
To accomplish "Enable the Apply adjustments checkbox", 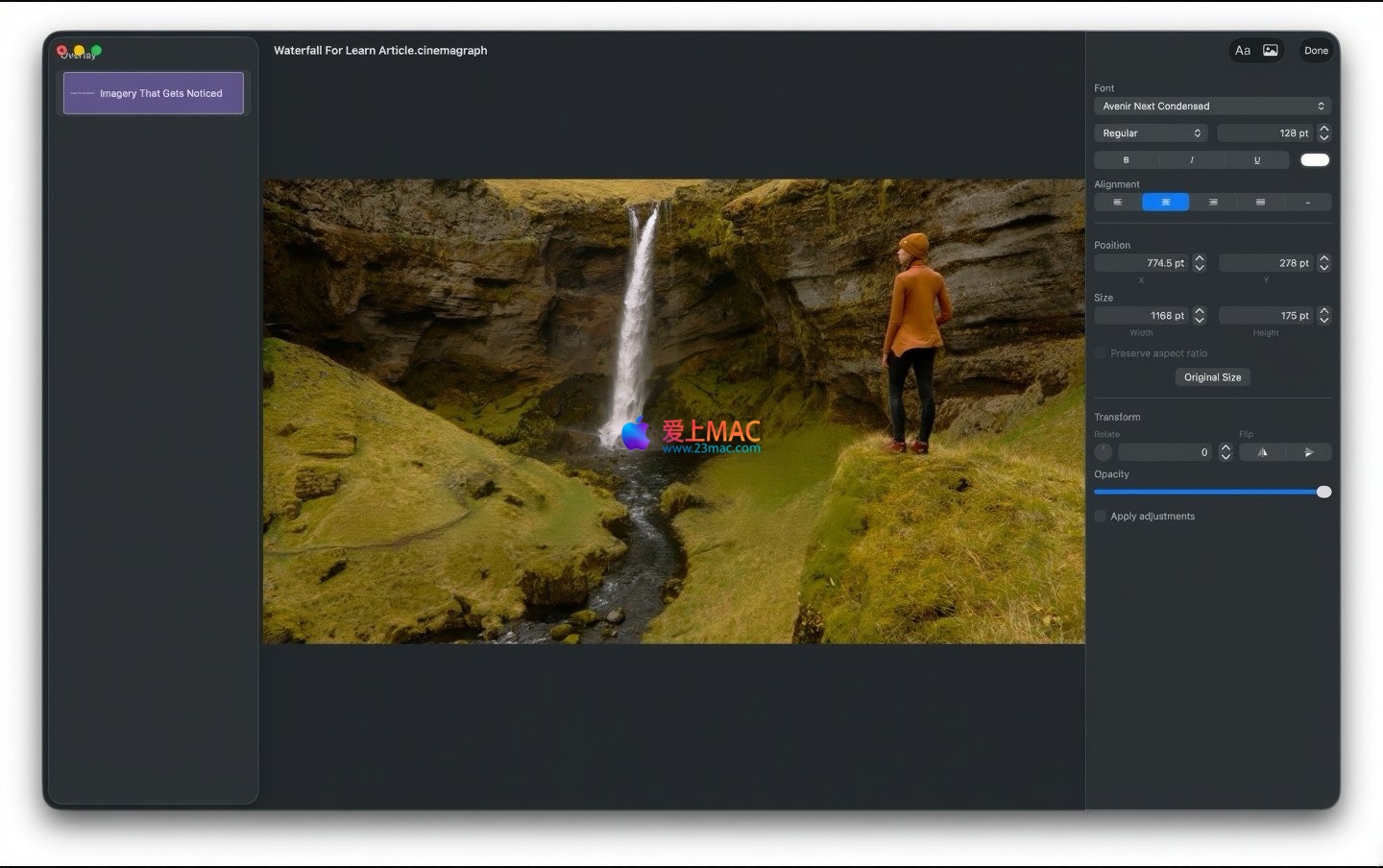I will pyautogui.click(x=1101, y=517).
